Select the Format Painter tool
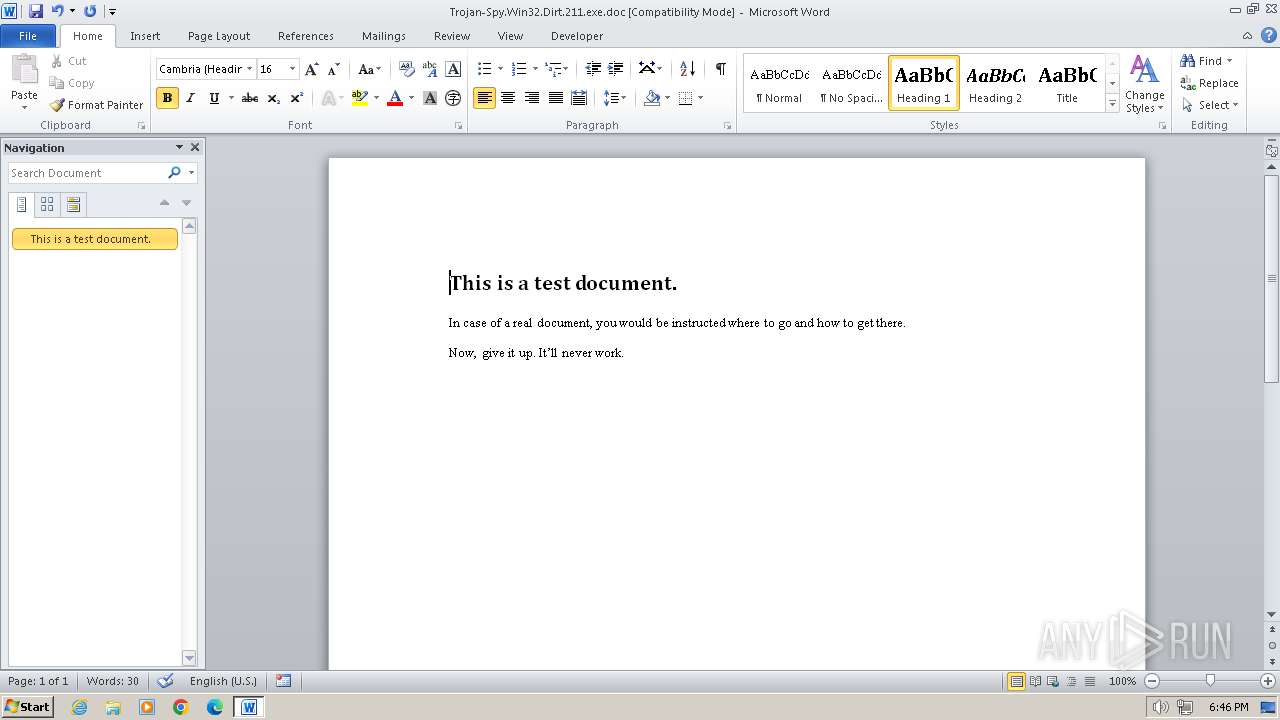Viewport: 1280px width, 720px height. (96, 105)
